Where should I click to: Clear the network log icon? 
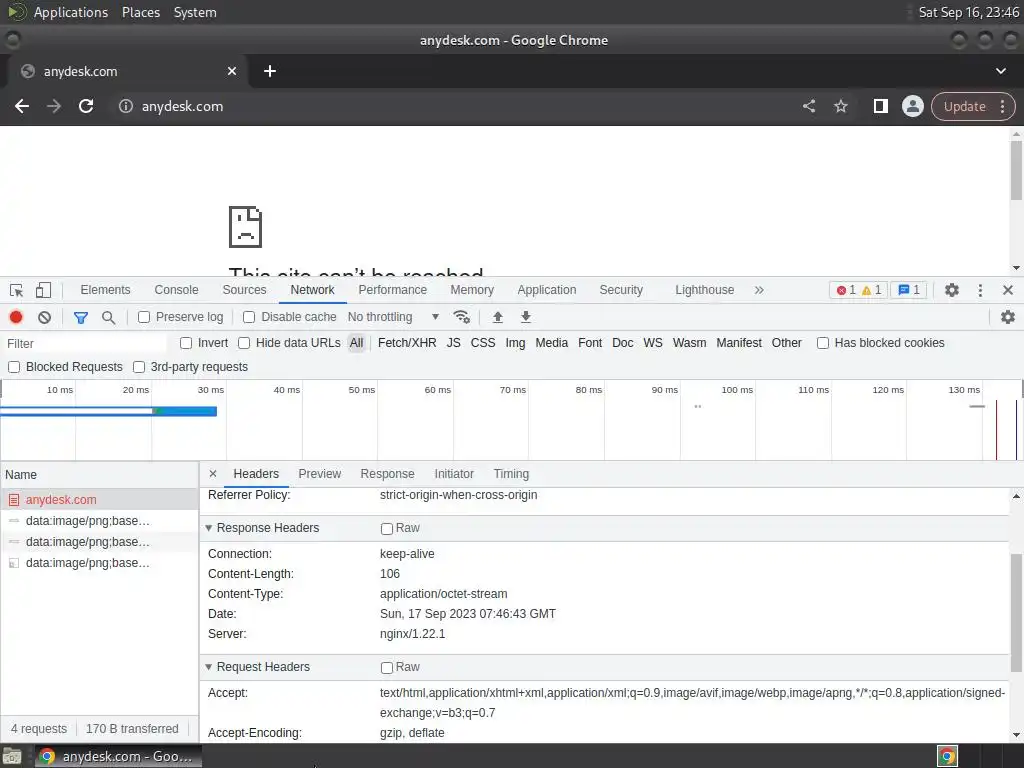coord(44,317)
